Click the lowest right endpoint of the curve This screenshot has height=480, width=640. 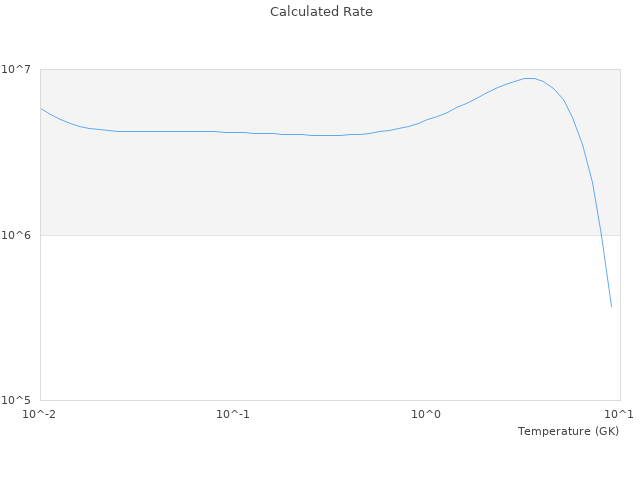[x=611, y=306]
